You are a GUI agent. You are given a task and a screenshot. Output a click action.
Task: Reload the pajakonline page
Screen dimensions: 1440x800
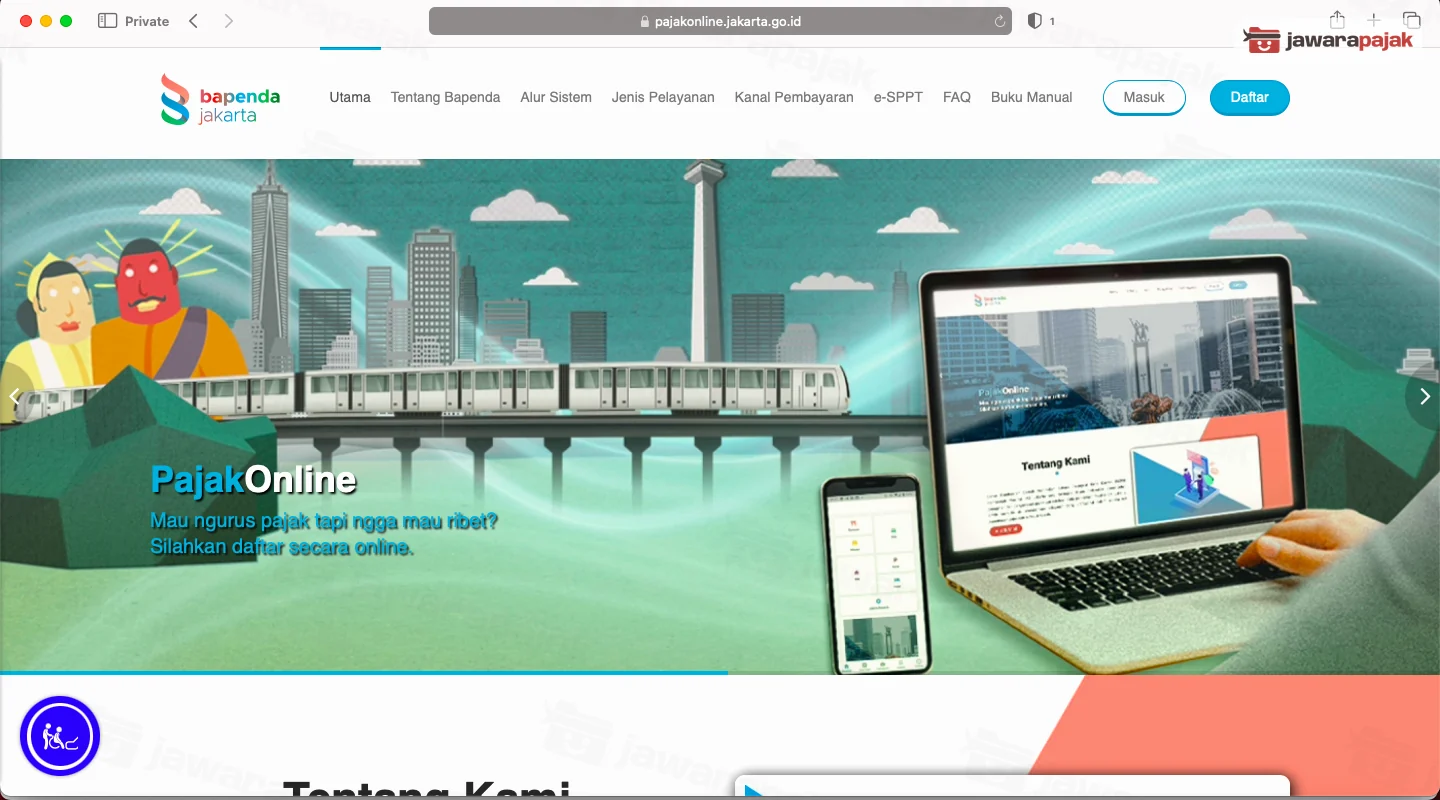coord(999,21)
